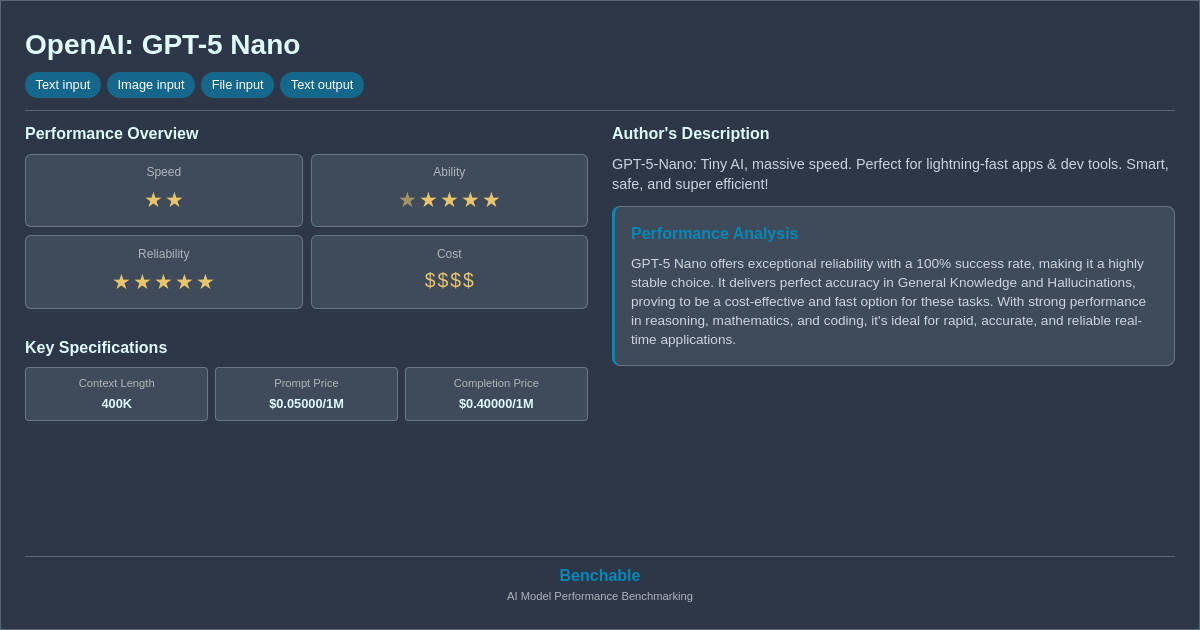Toggle the Image input capability badge

pyautogui.click(x=151, y=85)
